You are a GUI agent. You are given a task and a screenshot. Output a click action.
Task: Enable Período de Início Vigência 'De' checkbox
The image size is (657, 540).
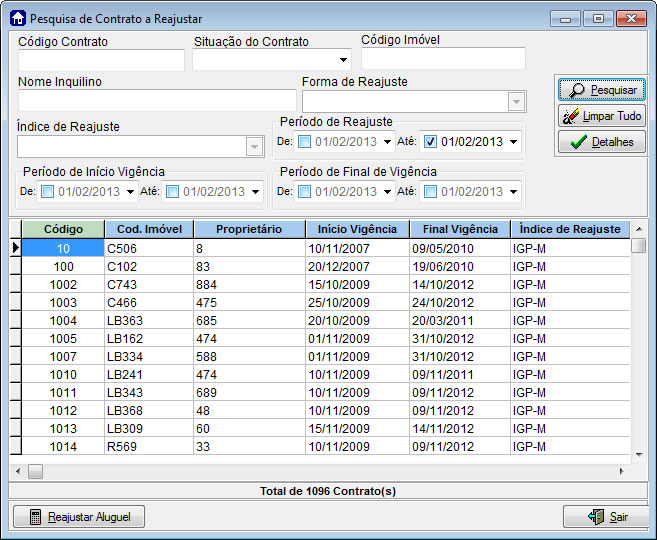click(47, 191)
